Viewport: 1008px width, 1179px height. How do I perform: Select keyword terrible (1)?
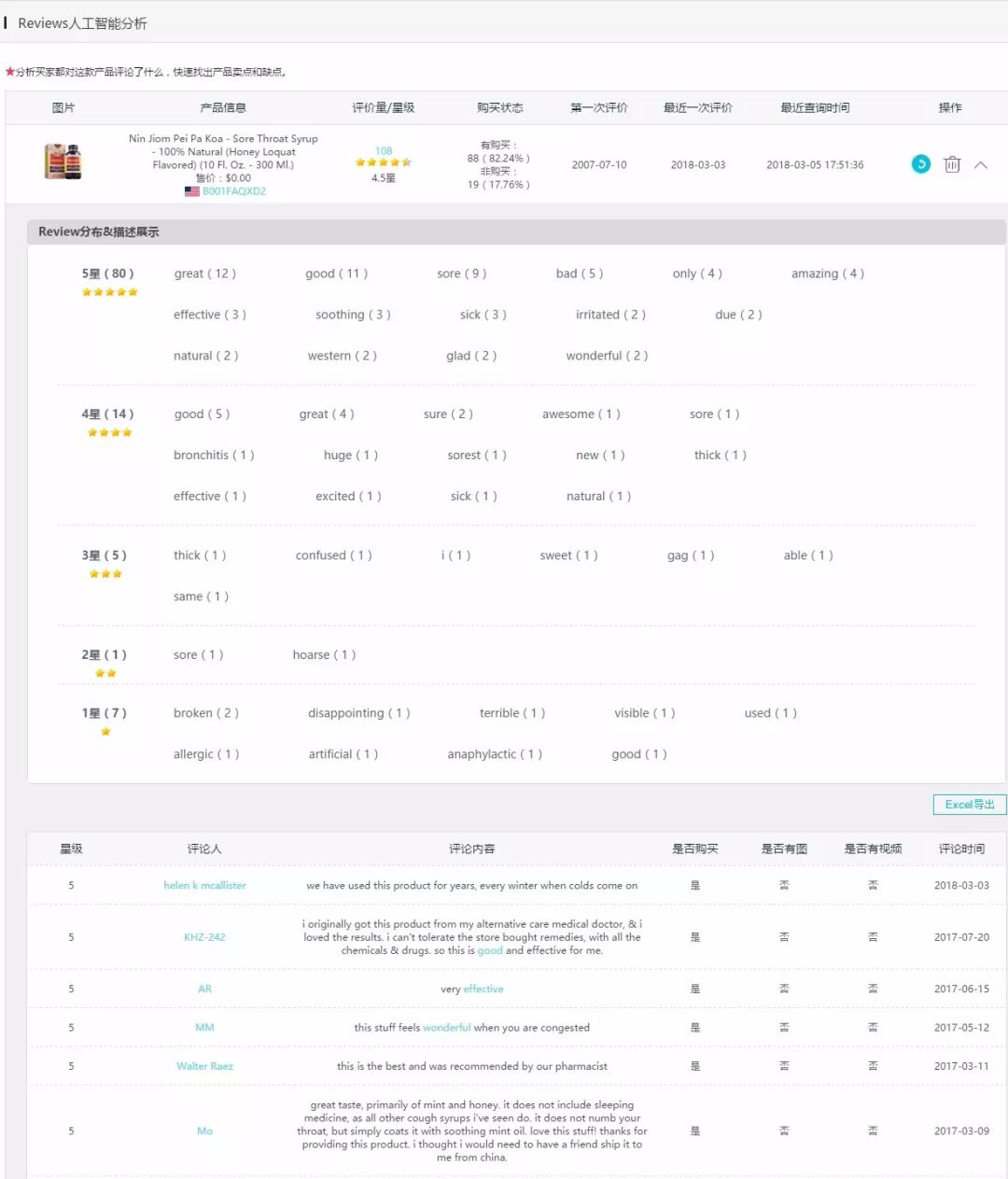pyautogui.click(x=512, y=713)
